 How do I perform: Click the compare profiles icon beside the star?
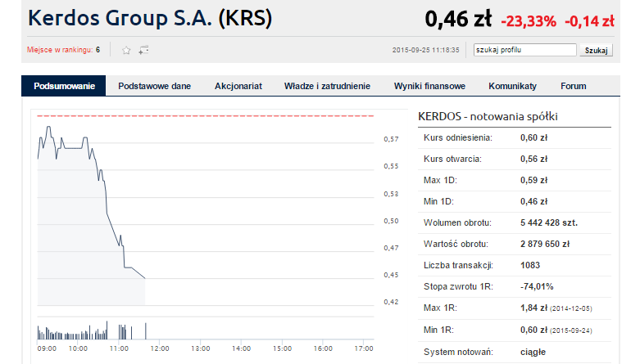(x=143, y=50)
